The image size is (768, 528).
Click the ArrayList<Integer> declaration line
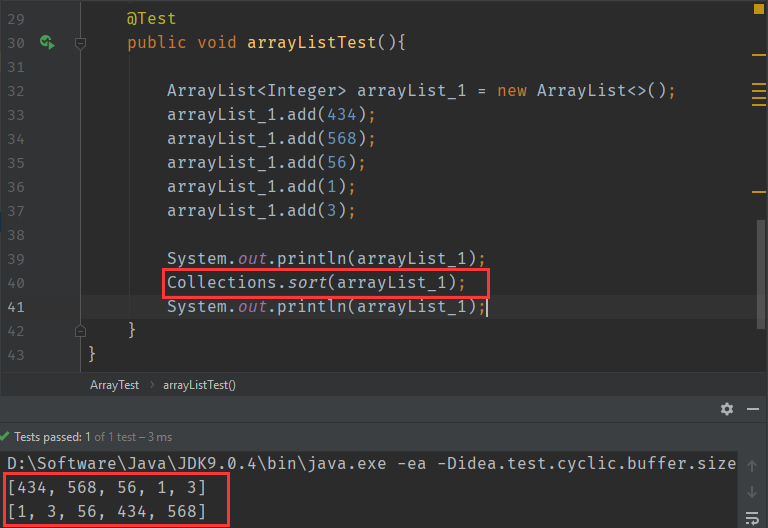[x=421, y=91]
